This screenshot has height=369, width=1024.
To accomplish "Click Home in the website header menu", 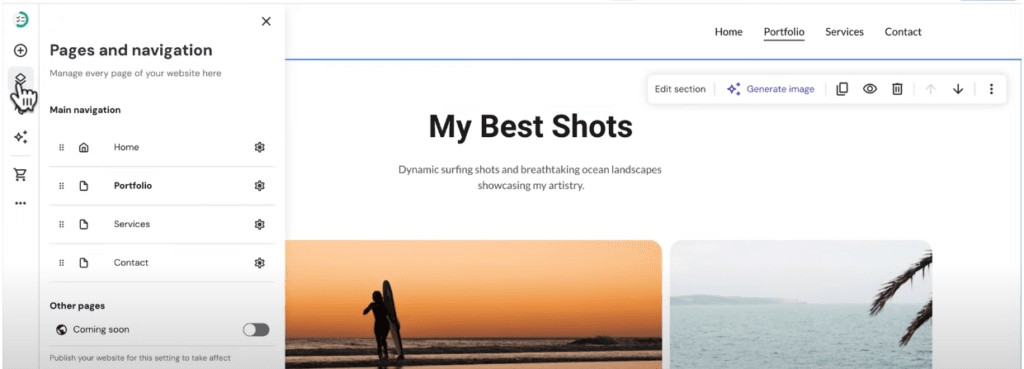I will point(728,32).
